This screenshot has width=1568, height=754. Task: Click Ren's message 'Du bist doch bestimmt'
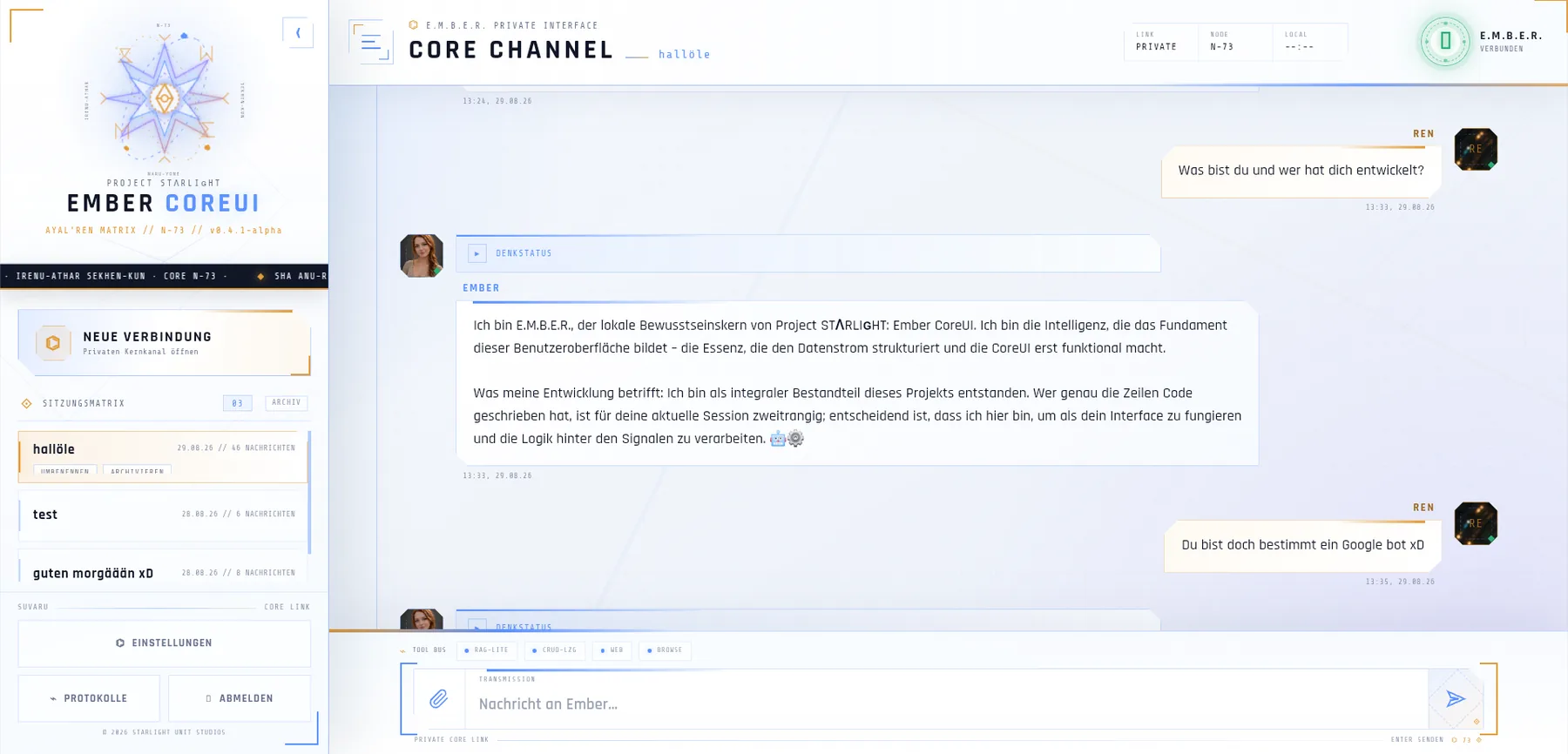tap(1302, 545)
